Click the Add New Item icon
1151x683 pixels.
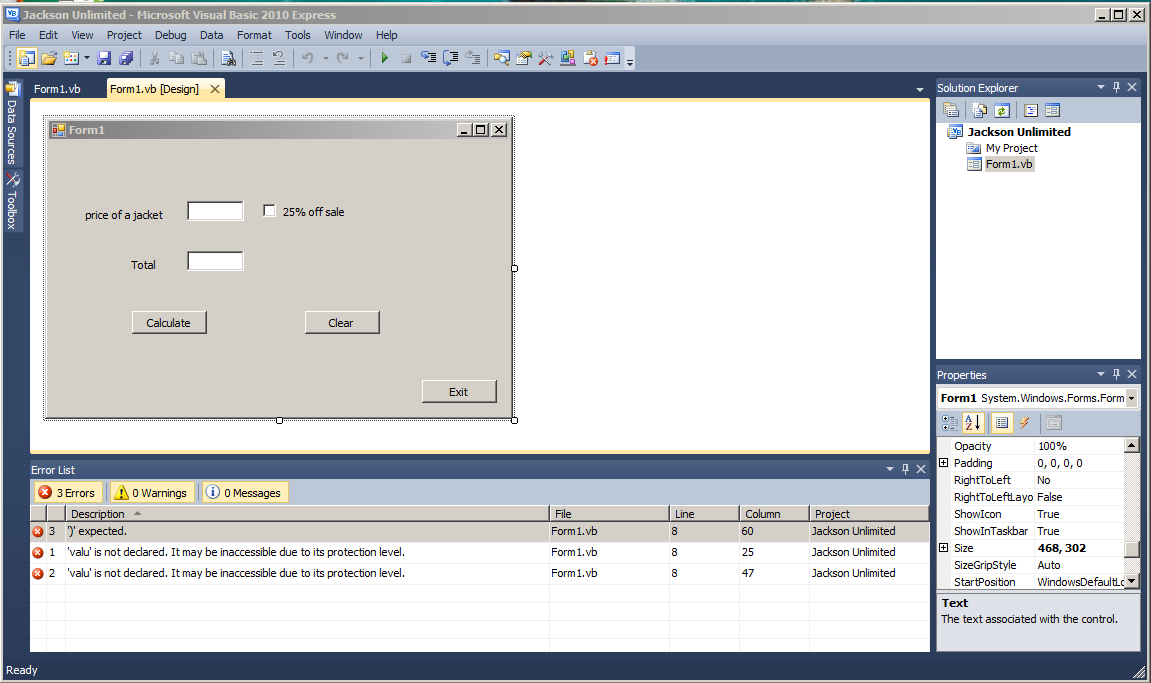[71, 58]
